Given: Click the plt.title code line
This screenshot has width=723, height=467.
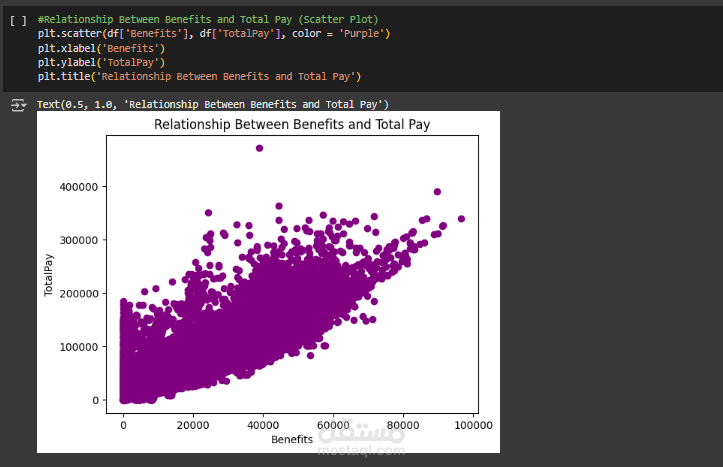Looking at the screenshot, I should (x=199, y=77).
